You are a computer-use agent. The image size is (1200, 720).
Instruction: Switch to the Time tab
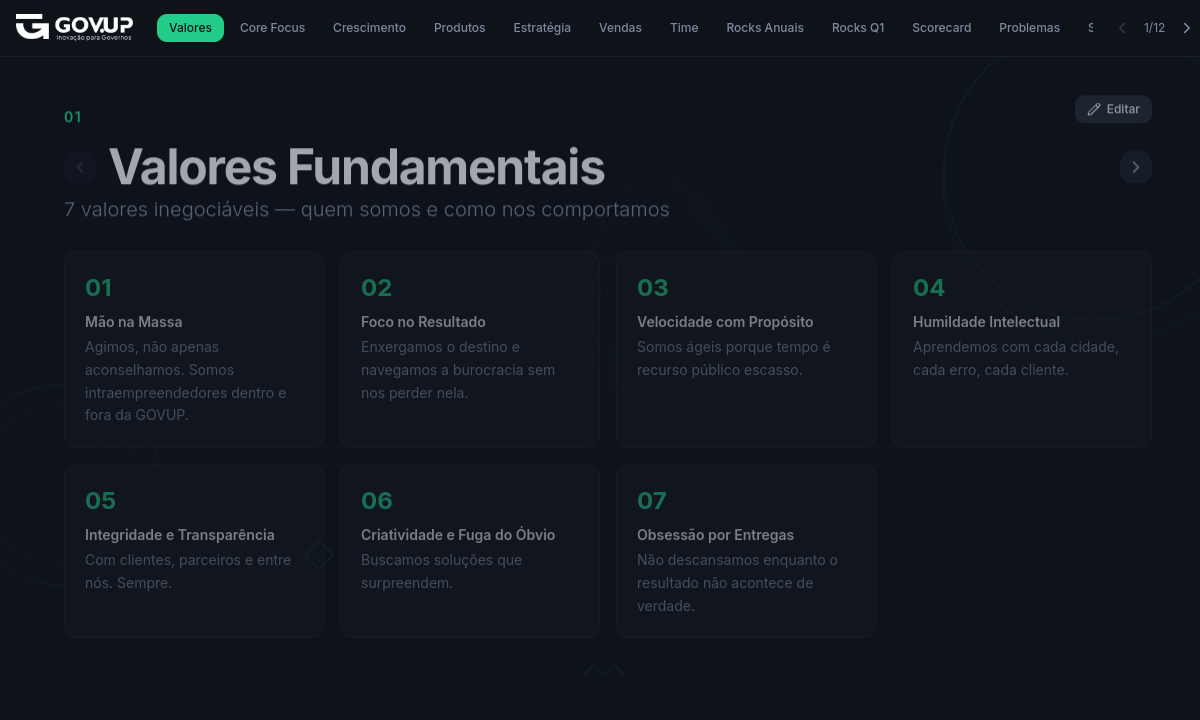(x=684, y=28)
